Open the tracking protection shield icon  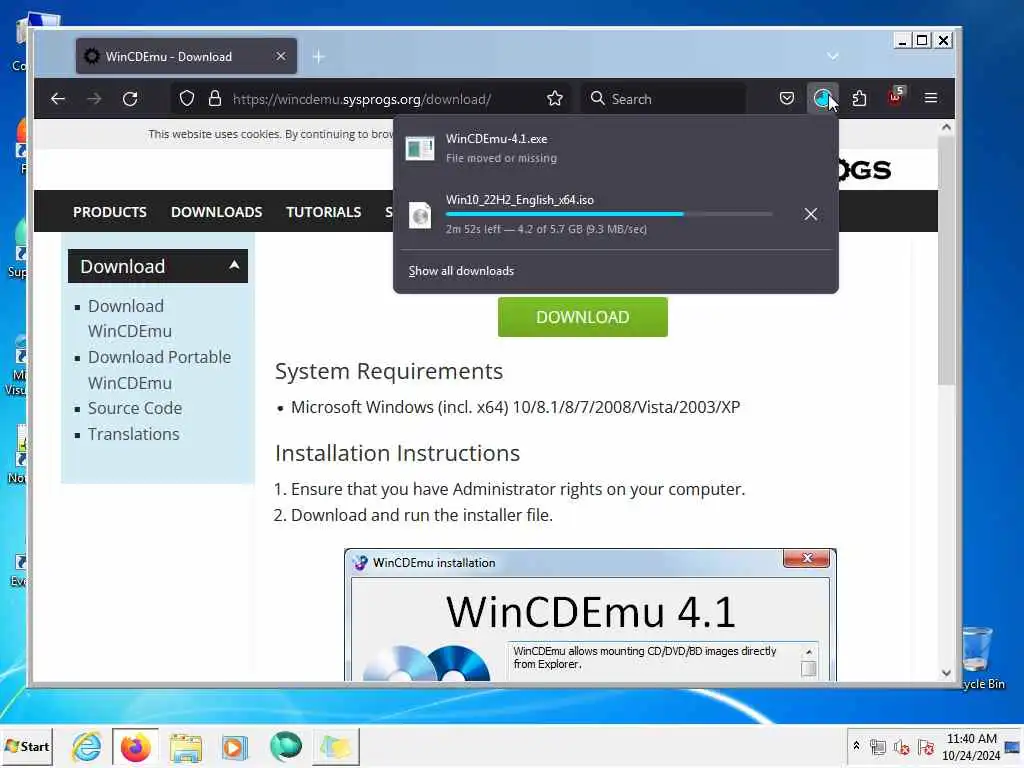[x=187, y=99]
